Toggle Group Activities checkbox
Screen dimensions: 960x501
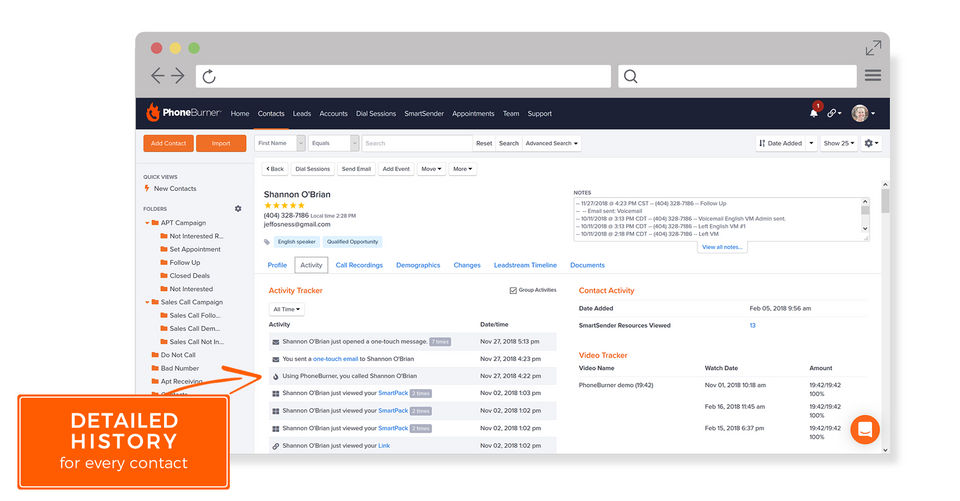pos(513,290)
